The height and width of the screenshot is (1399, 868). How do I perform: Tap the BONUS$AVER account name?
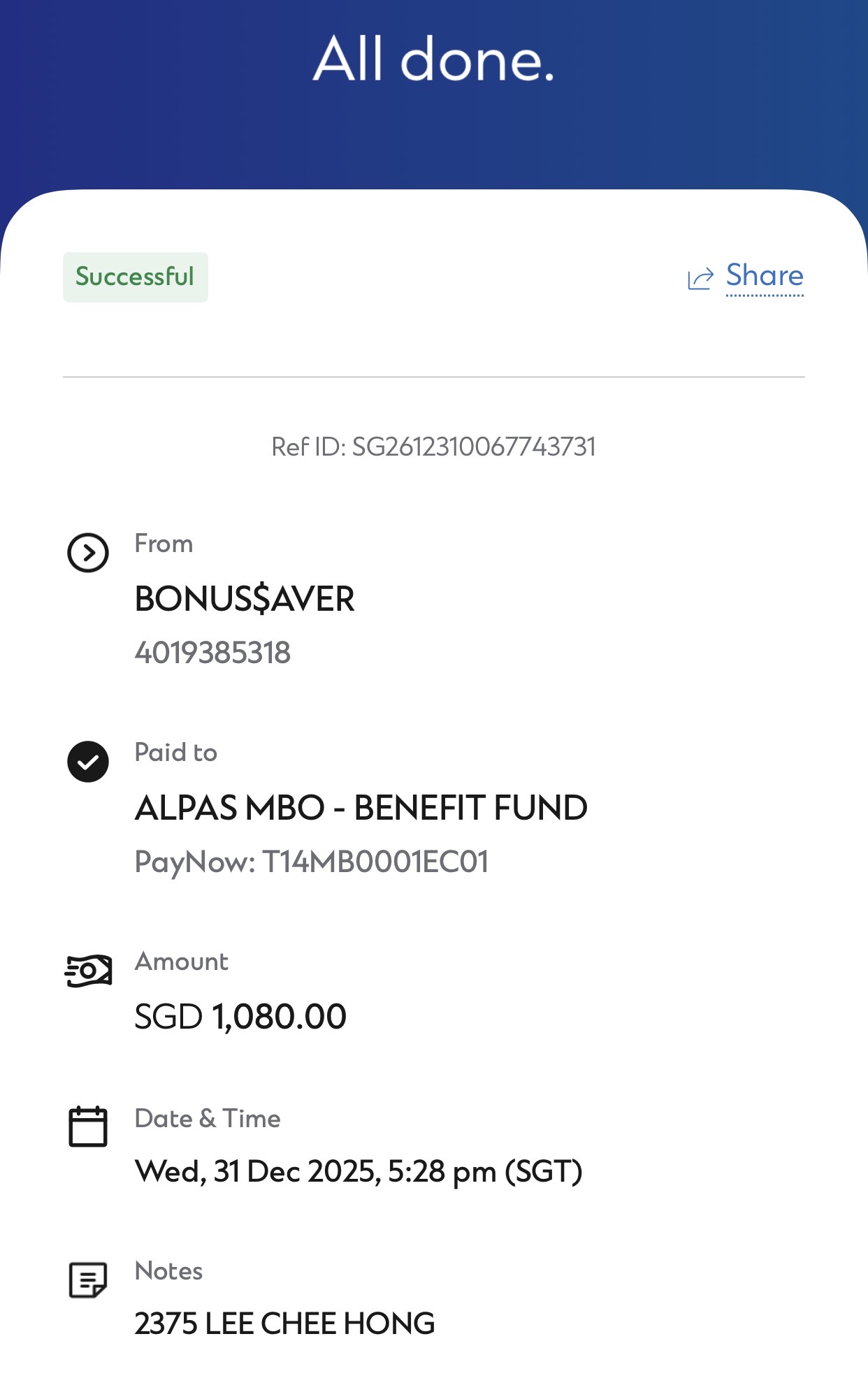tap(245, 599)
